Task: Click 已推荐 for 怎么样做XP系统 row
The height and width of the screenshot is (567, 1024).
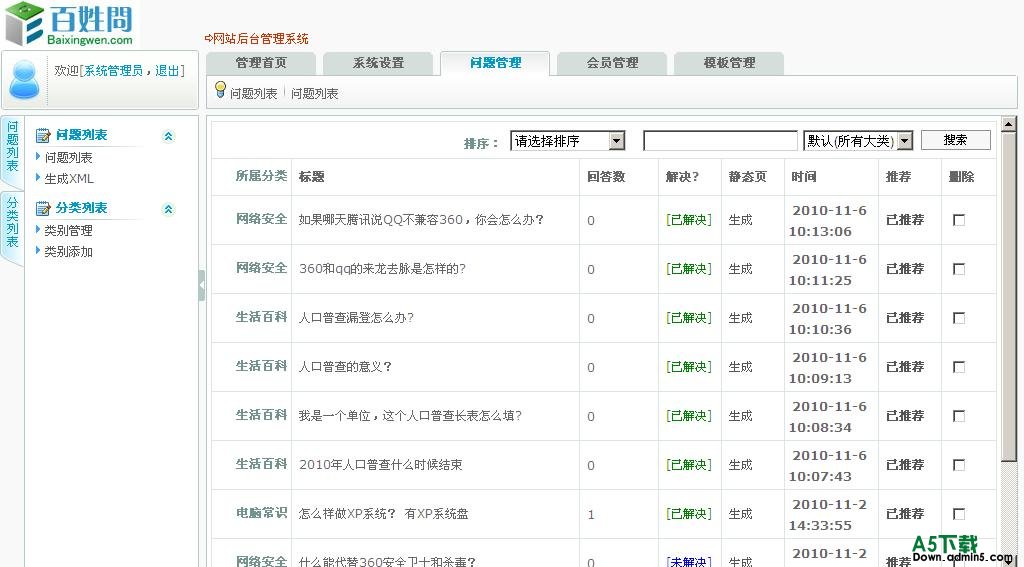Action: [x=905, y=514]
